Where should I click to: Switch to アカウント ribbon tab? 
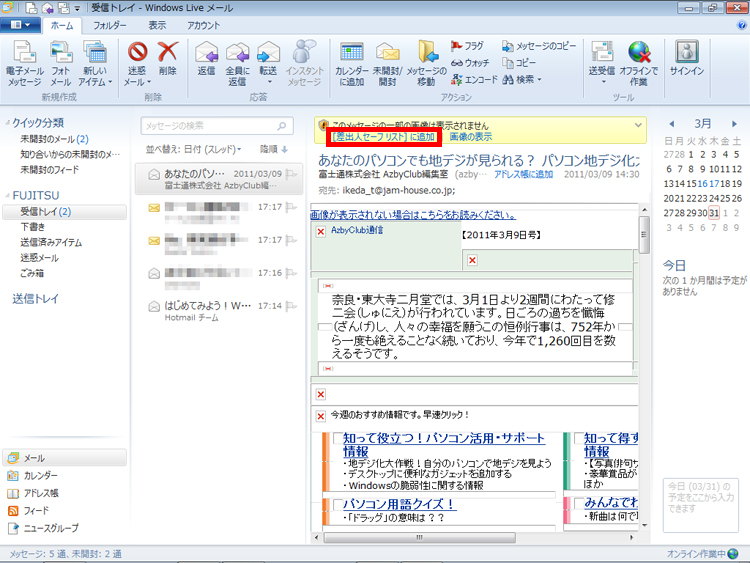(204, 25)
